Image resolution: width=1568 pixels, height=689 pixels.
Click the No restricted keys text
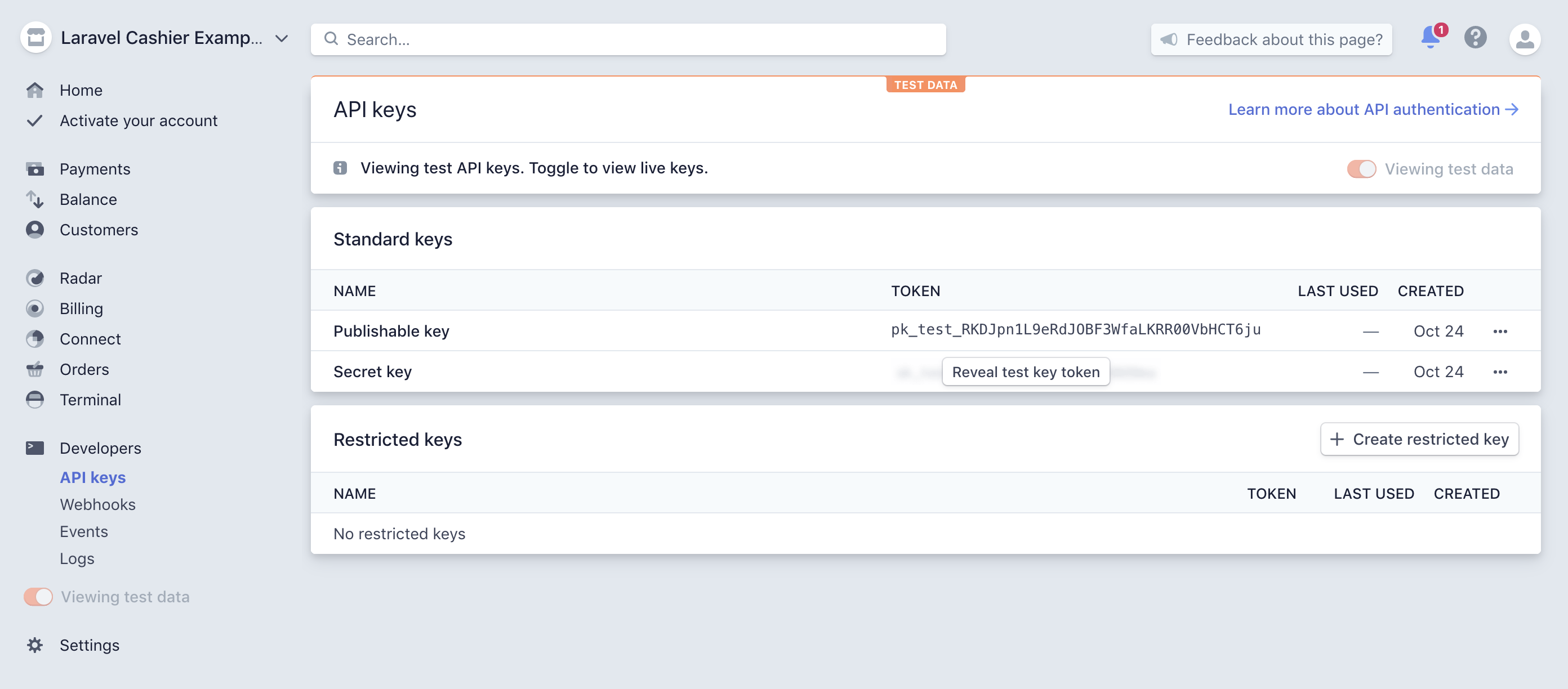399,533
